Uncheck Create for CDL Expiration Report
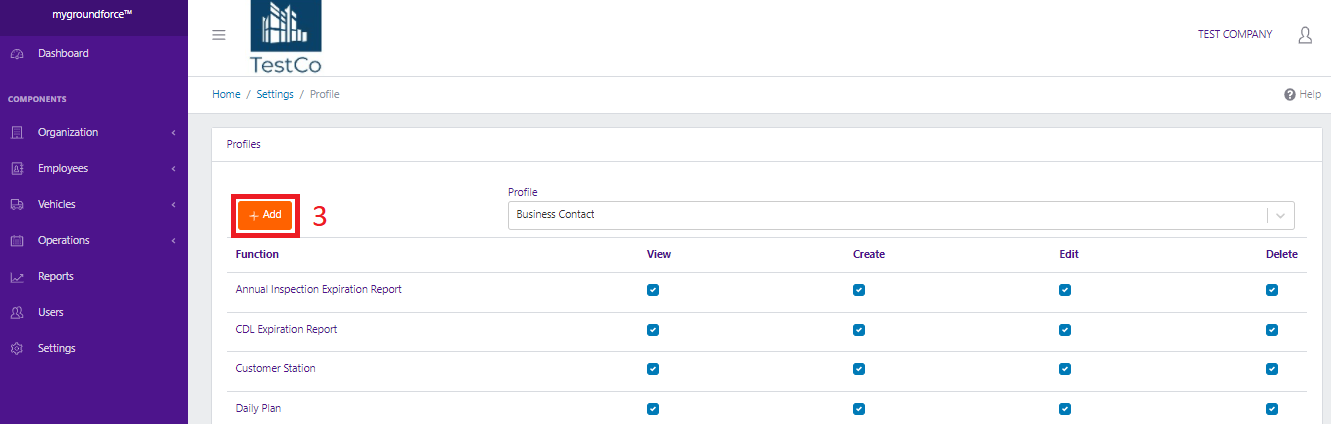This screenshot has height=424, width=1331. click(859, 329)
